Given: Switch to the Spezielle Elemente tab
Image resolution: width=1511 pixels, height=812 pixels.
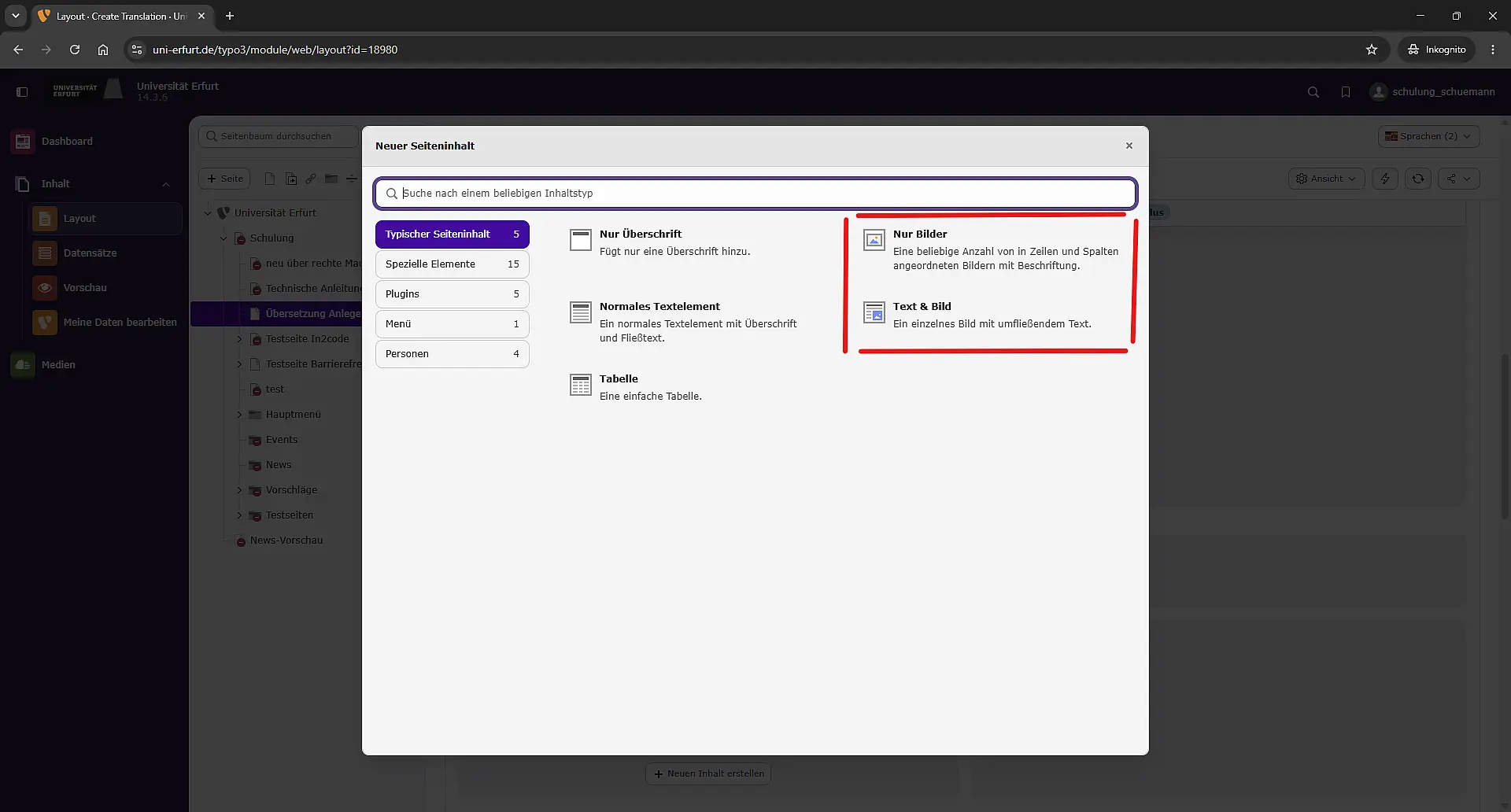Looking at the screenshot, I should click(x=453, y=264).
